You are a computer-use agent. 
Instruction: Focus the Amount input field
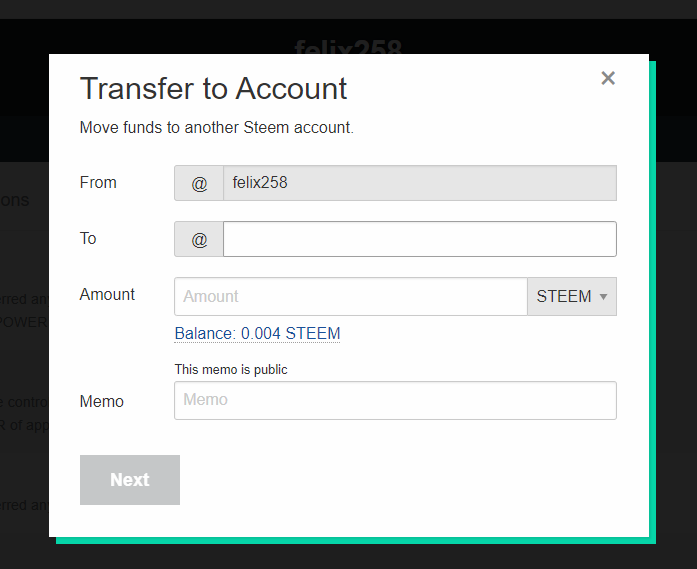pos(351,297)
